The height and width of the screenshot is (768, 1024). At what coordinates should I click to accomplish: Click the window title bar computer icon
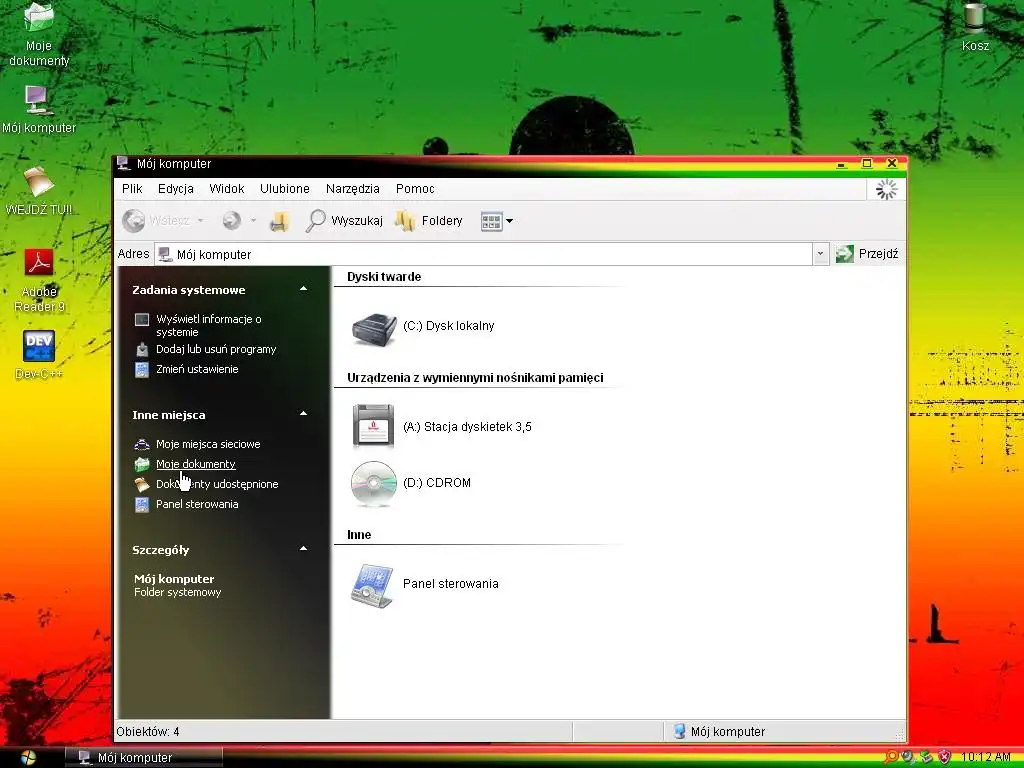pos(124,163)
